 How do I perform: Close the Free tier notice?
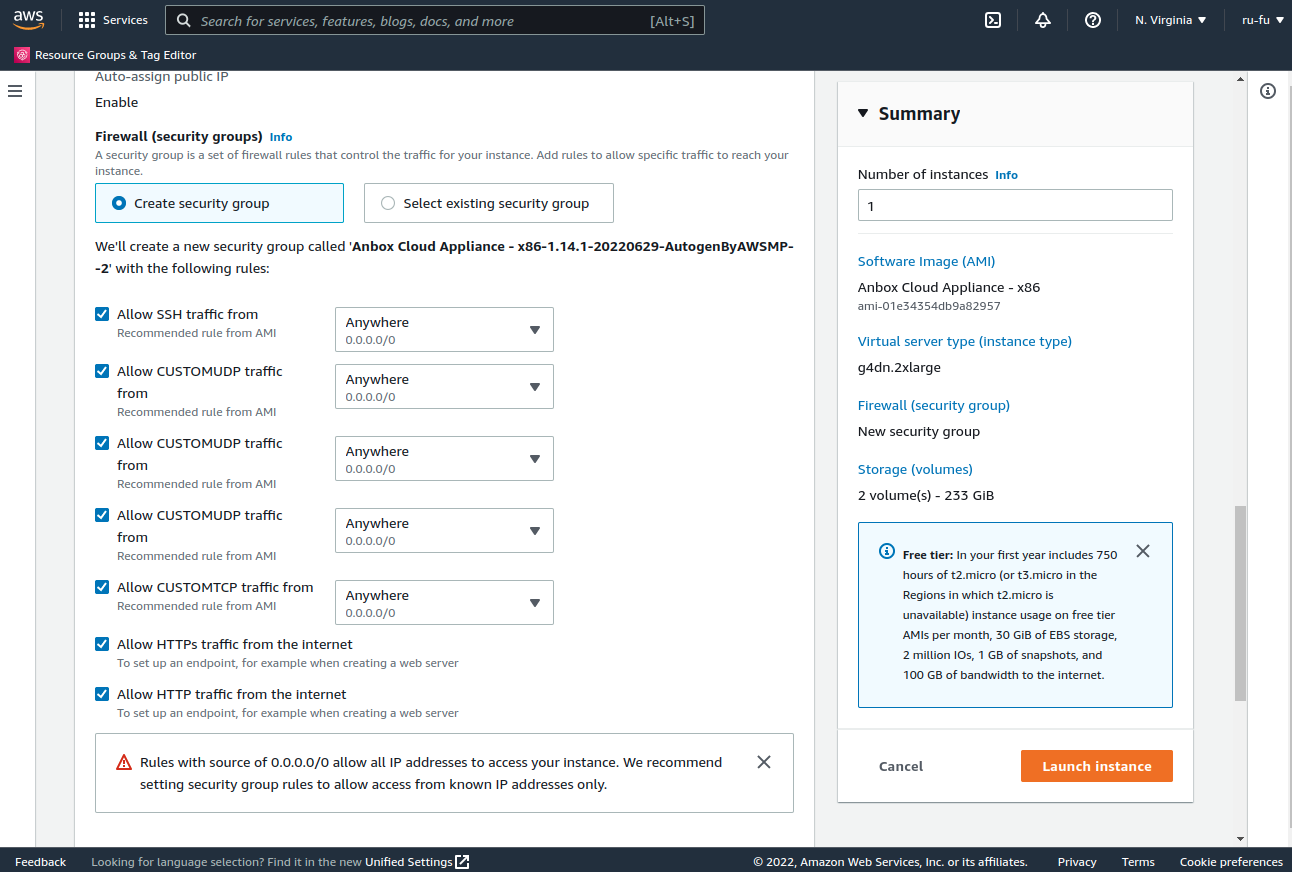coord(1143,551)
